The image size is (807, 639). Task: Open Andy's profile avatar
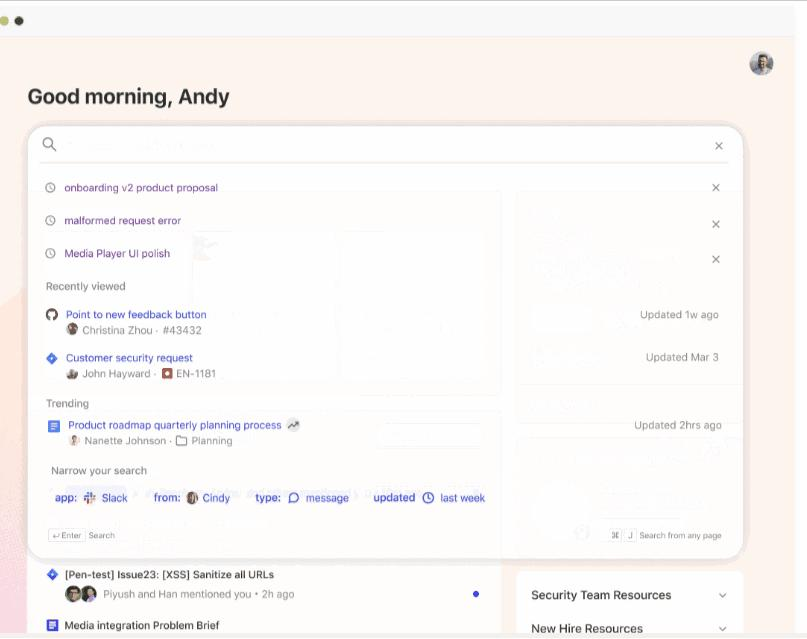761,64
